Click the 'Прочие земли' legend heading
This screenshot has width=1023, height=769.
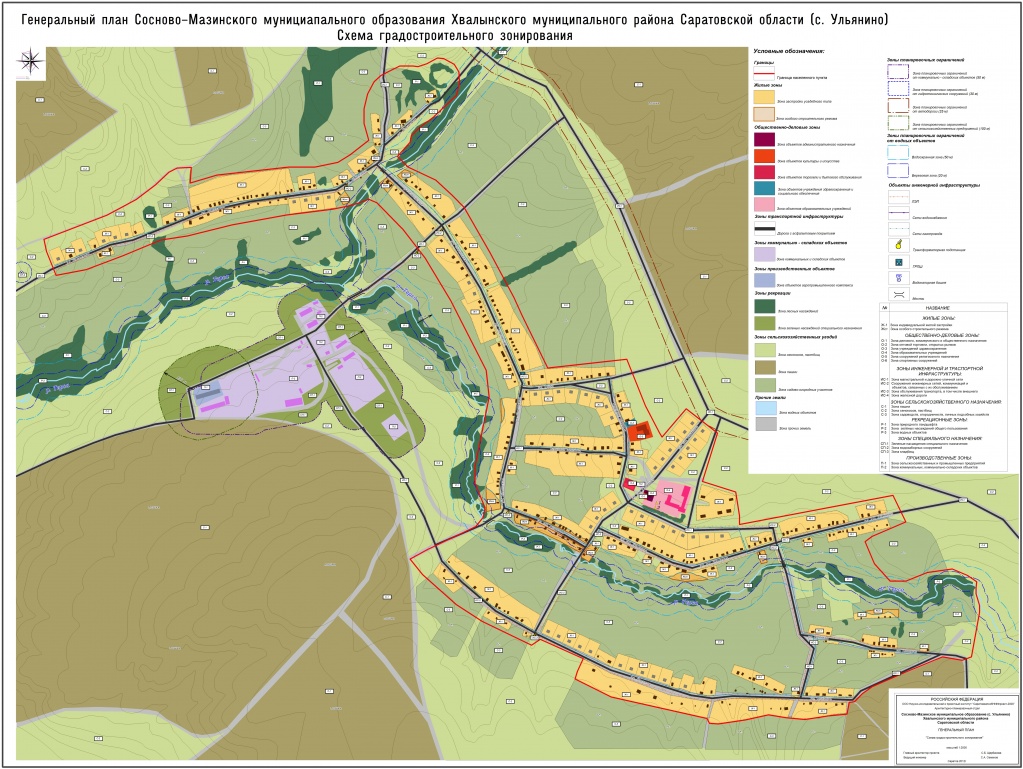coord(769,396)
